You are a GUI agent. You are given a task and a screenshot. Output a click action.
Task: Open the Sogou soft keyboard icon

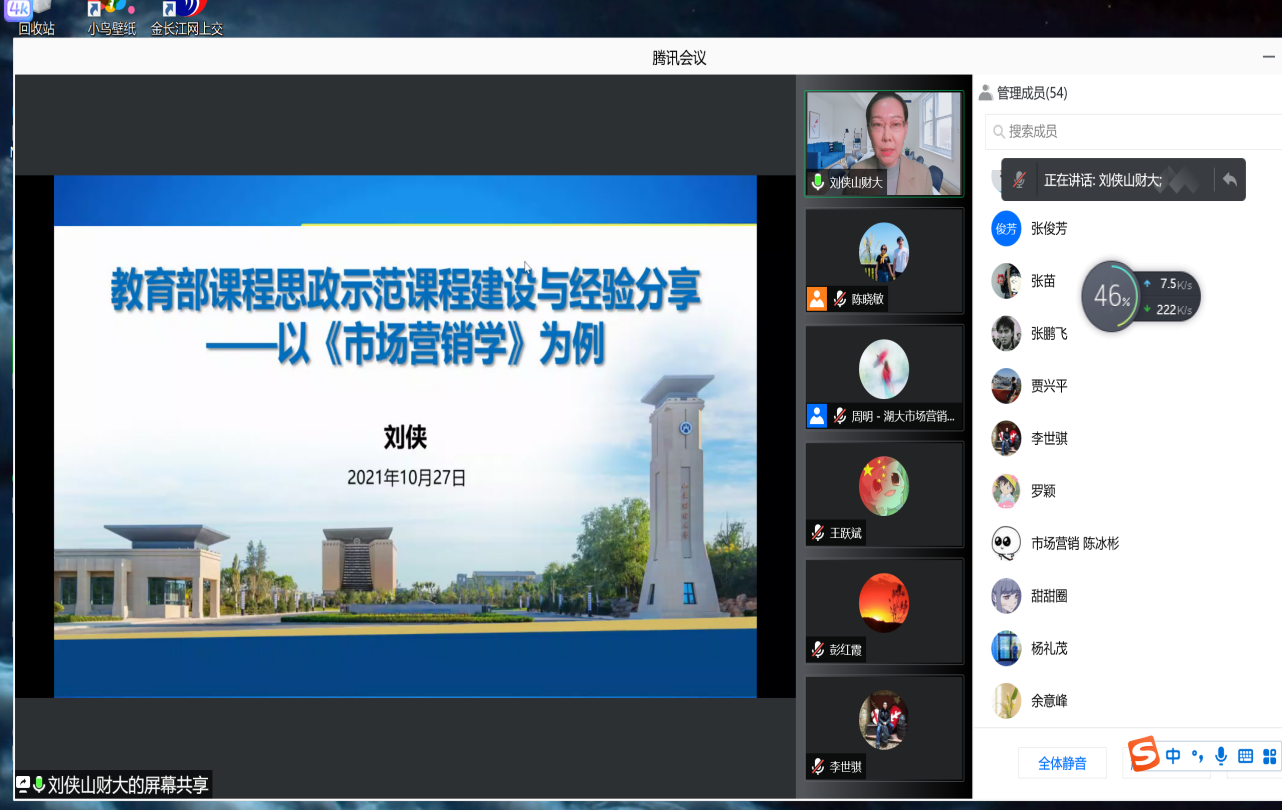(x=1246, y=756)
